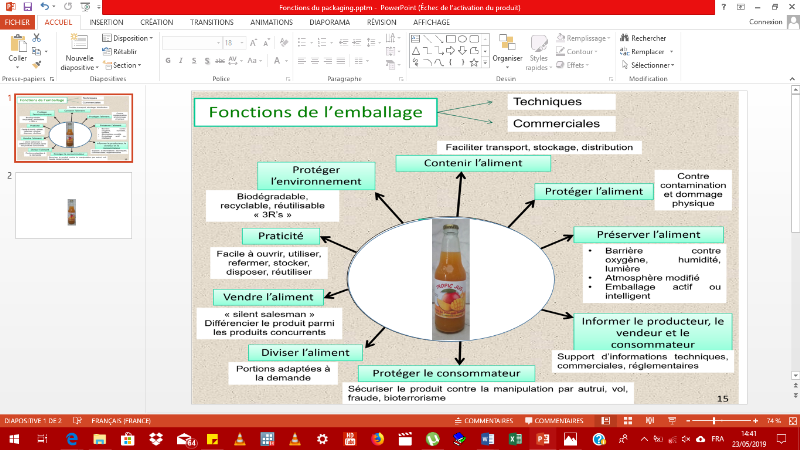Toggle underline (S) formatting
The width and height of the screenshot is (800, 450).
(192, 58)
